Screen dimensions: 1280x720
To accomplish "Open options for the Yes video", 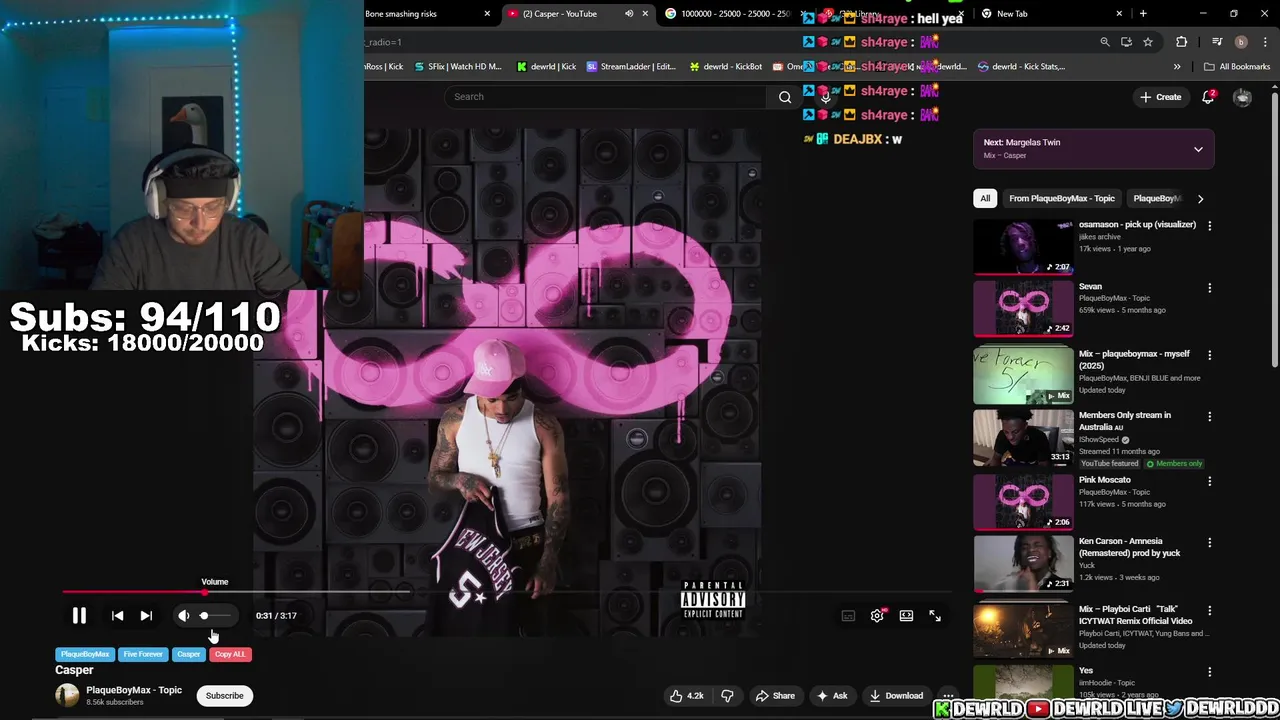I will click(x=1209, y=672).
